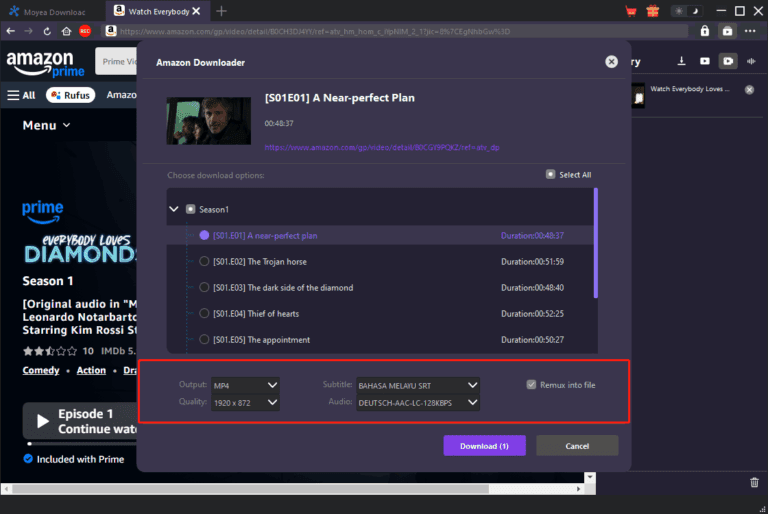Uncheck the Remux into file option
768x514 pixels.
(x=532, y=385)
